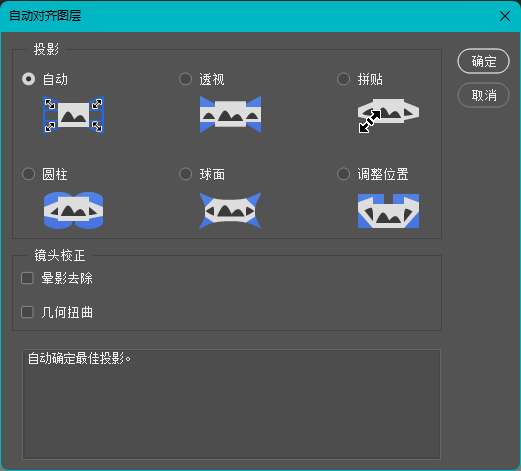The width and height of the screenshot is (521, 471).
Task: Click the 取消 cancel button
Action: pyautogui.click(x=483, y=95)
